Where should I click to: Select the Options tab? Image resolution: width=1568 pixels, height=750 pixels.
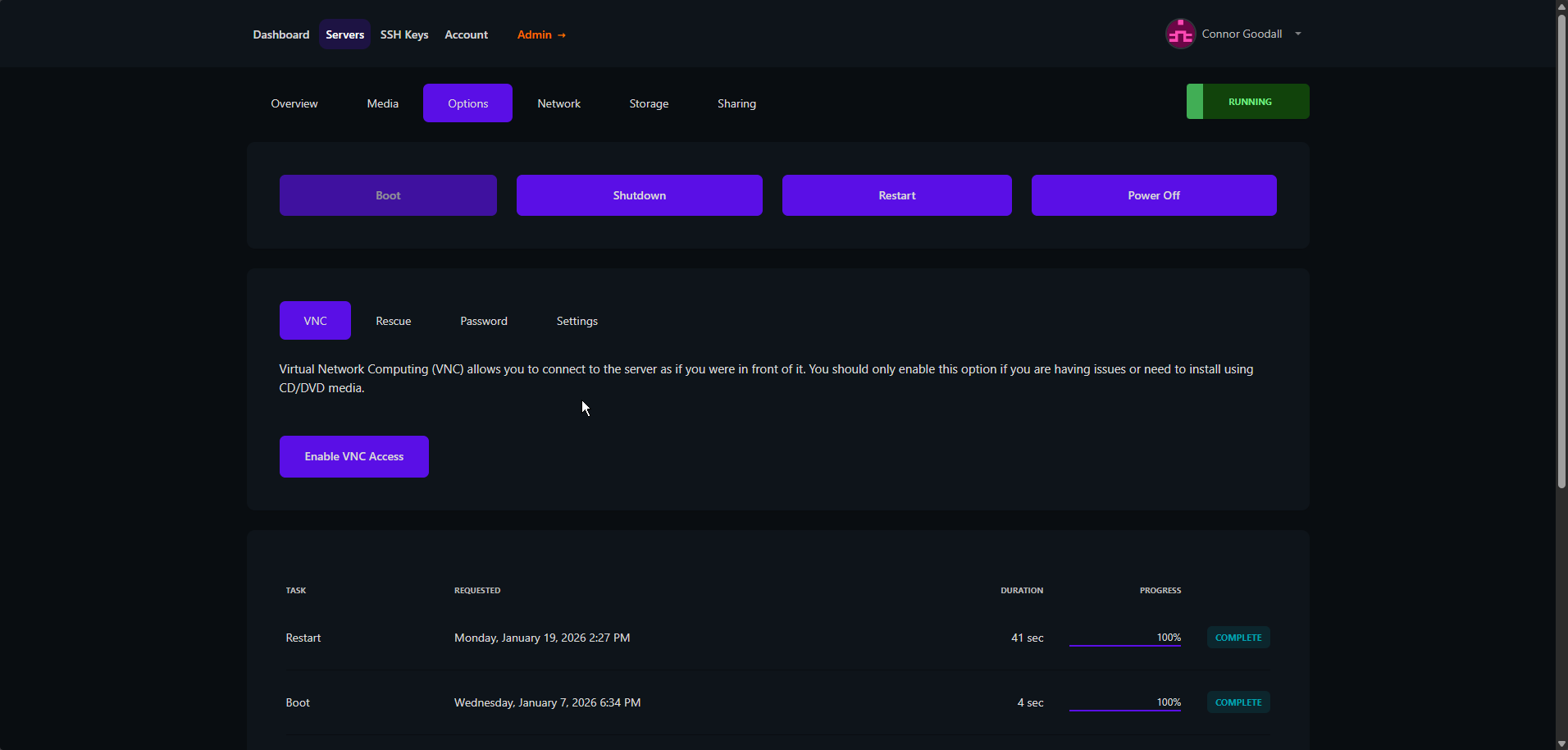pyautogui.click(x=467, y=103)
